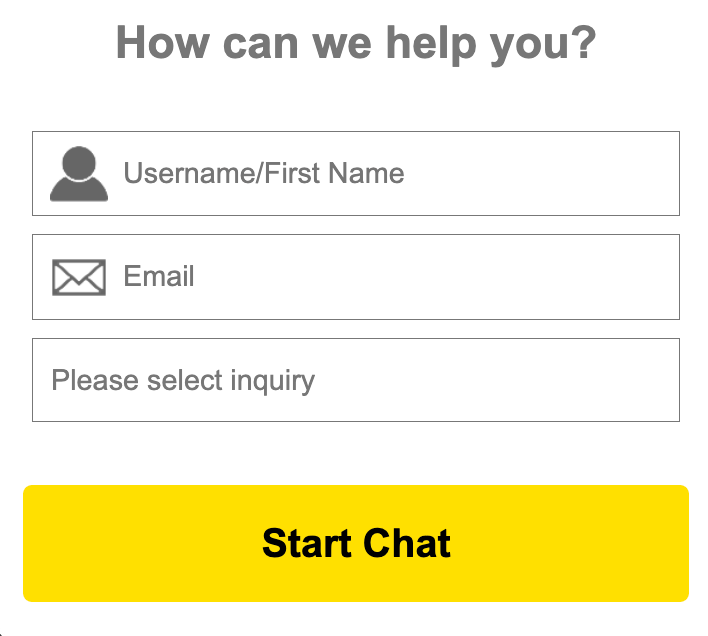Open the Please select inquiry dropdown

coord(356,380)
